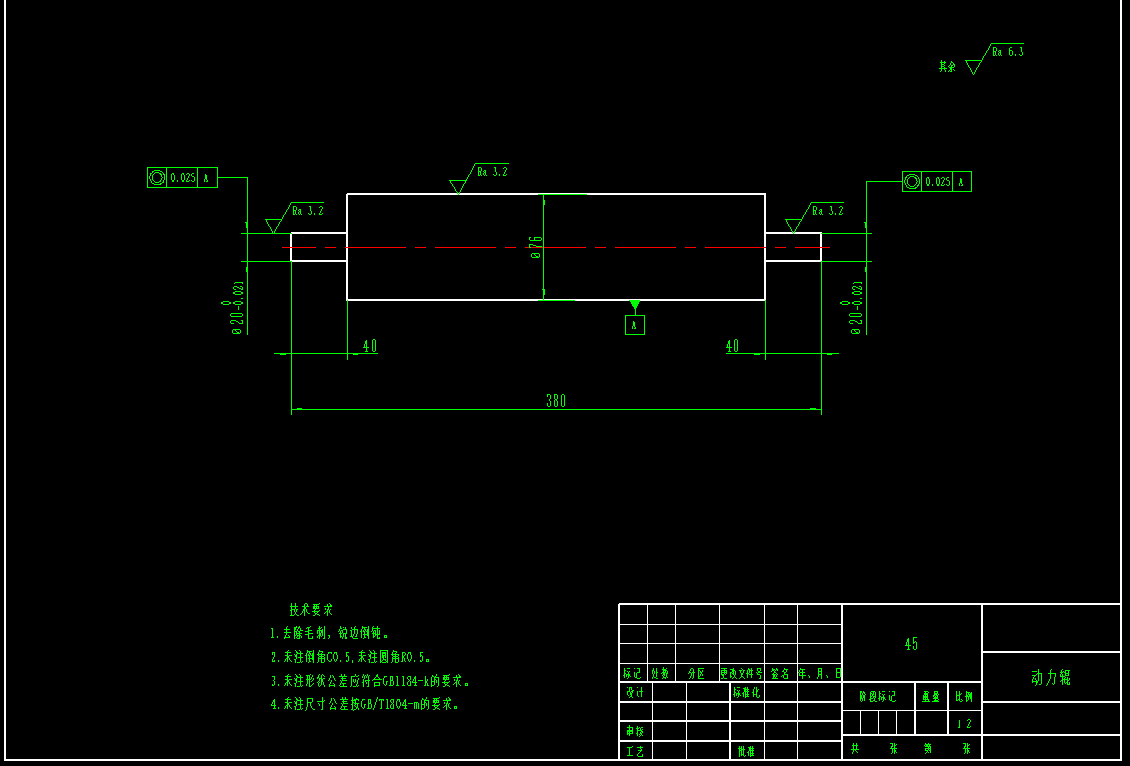Image resolution: width=1130 pixels, height=766 pixels.
Task: Click the datum A reference box
Action: [635, 325]
